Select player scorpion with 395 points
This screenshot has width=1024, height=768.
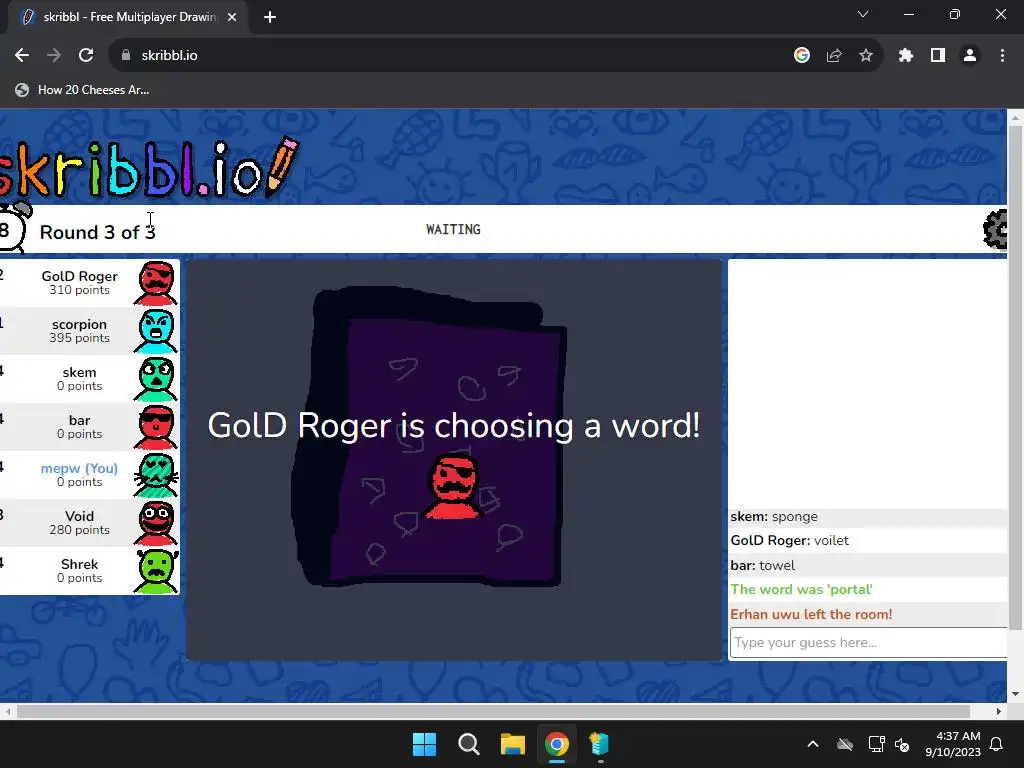click(x=89, y=331)
